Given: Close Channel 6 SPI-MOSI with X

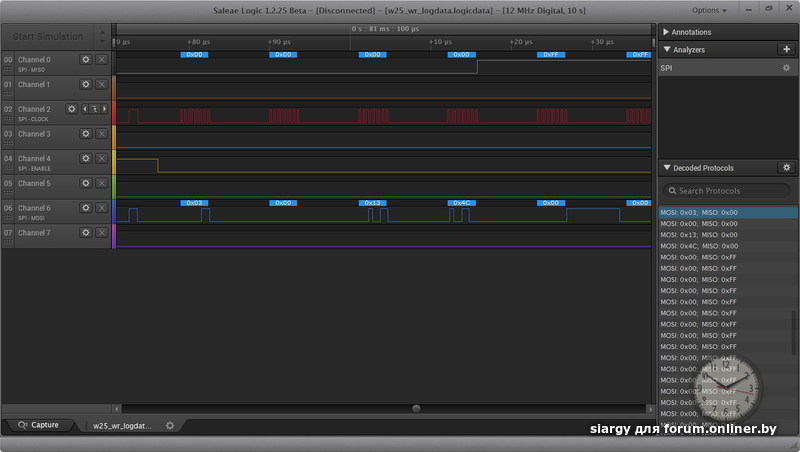Looking at the screenshot, I should (x=101, y=208).
